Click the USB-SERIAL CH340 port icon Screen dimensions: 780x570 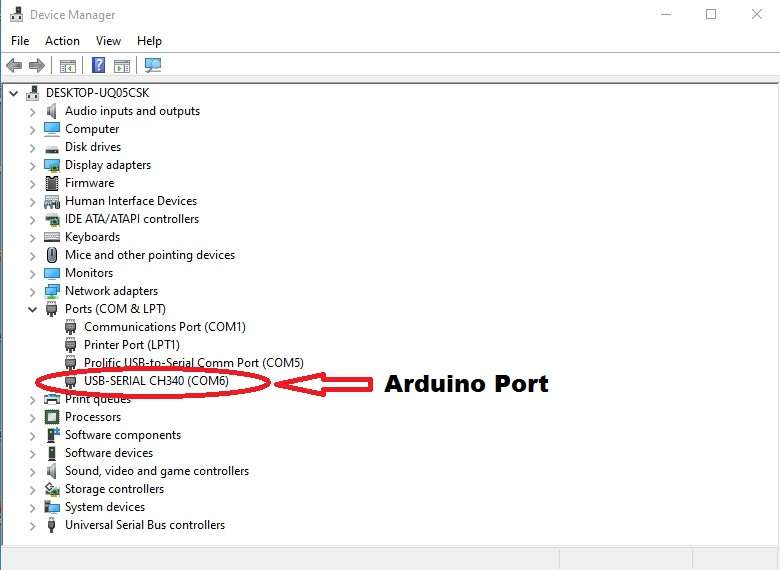[x=71, y=381]
